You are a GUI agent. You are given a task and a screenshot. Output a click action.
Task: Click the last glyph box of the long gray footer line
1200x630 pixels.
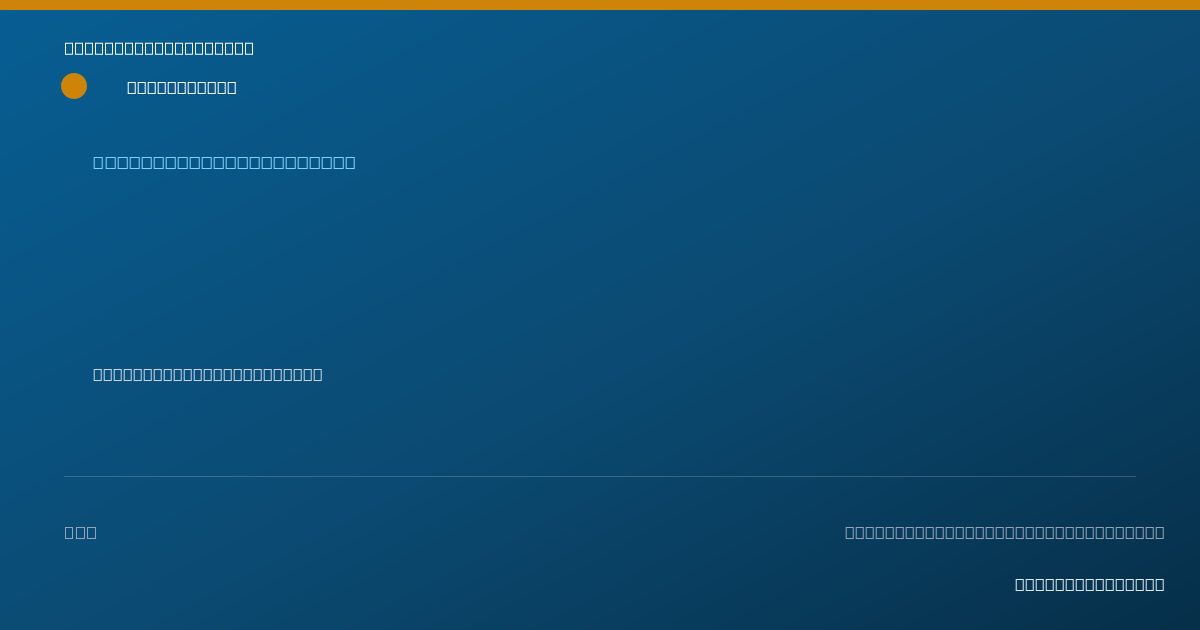click(1159, 532)
